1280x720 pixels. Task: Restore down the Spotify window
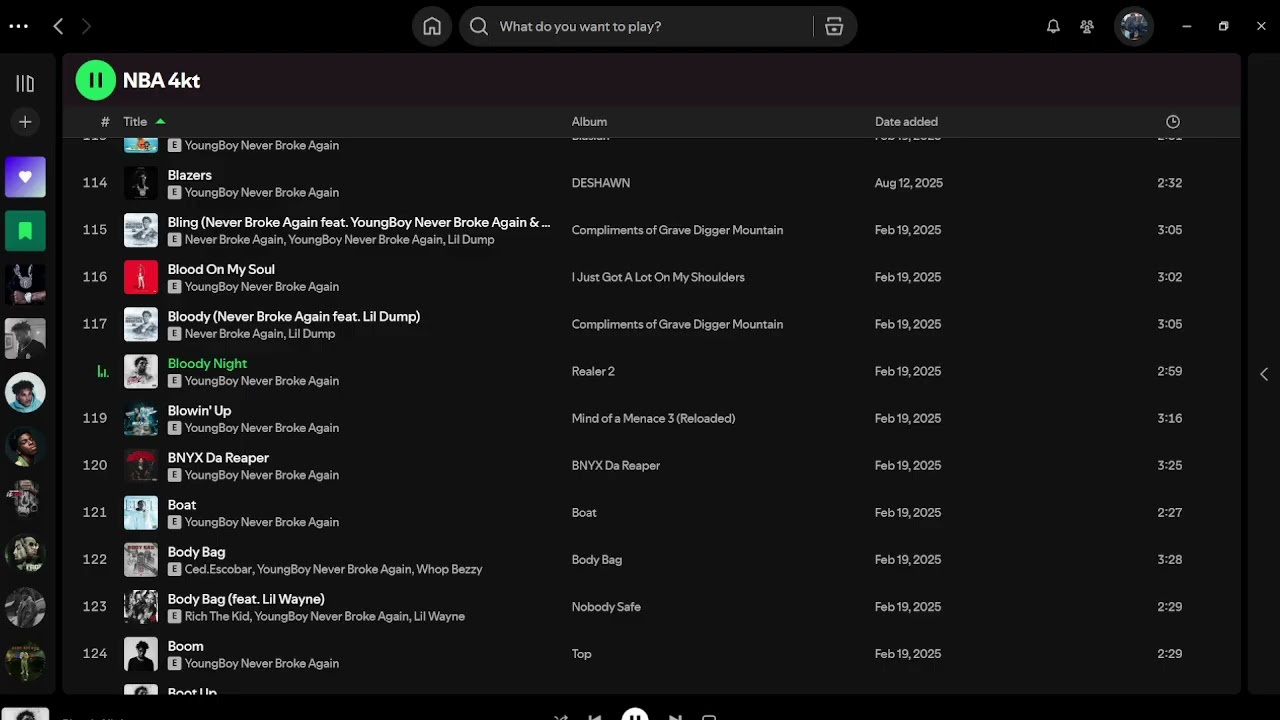[x=1223, y=27]
